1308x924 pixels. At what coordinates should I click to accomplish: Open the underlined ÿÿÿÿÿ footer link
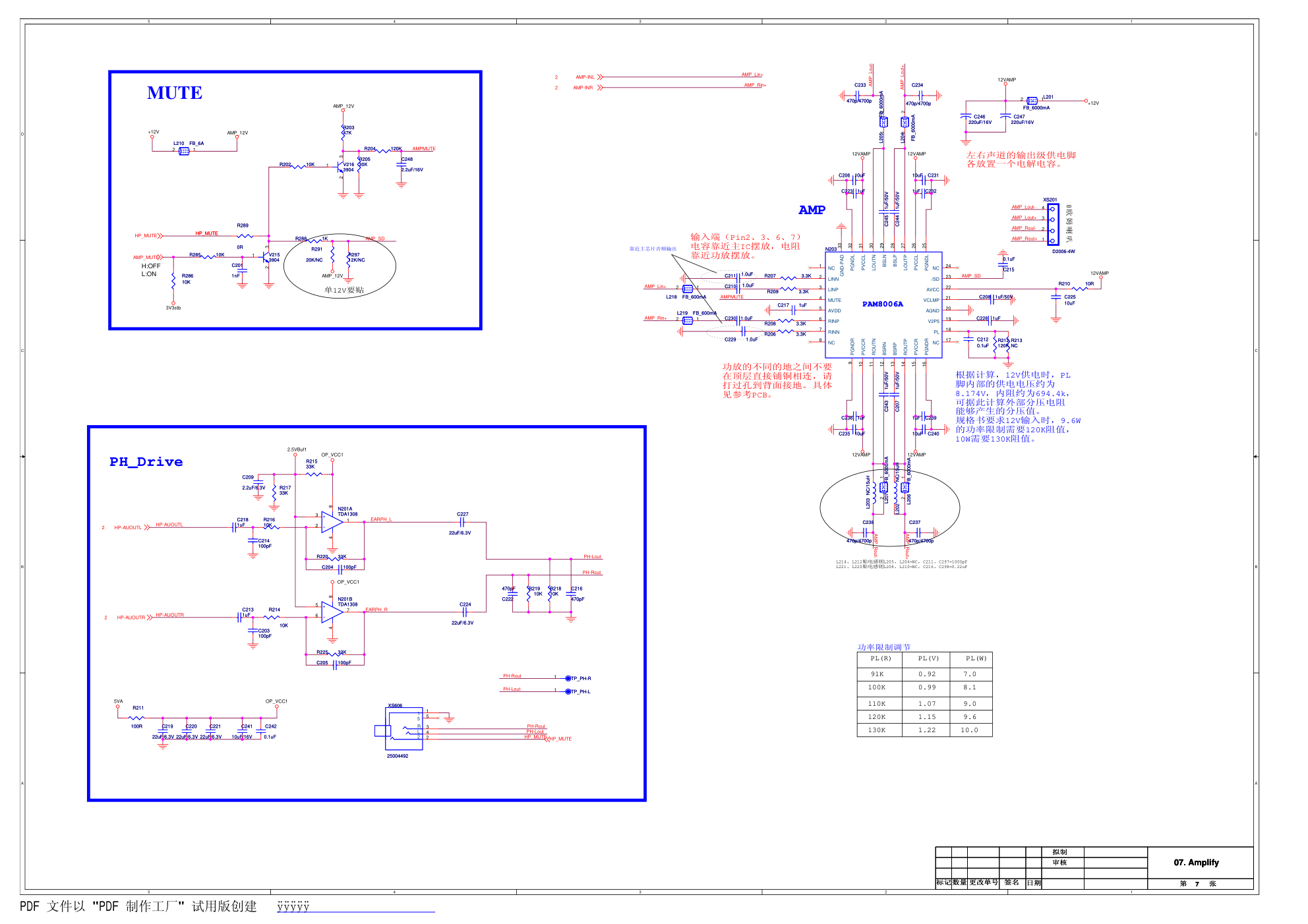(293, 907)
